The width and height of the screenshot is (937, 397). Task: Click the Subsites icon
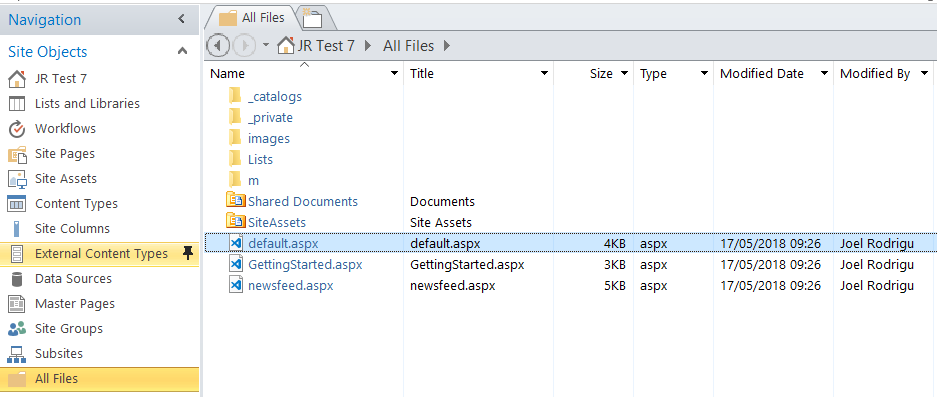tap(17, 354)
